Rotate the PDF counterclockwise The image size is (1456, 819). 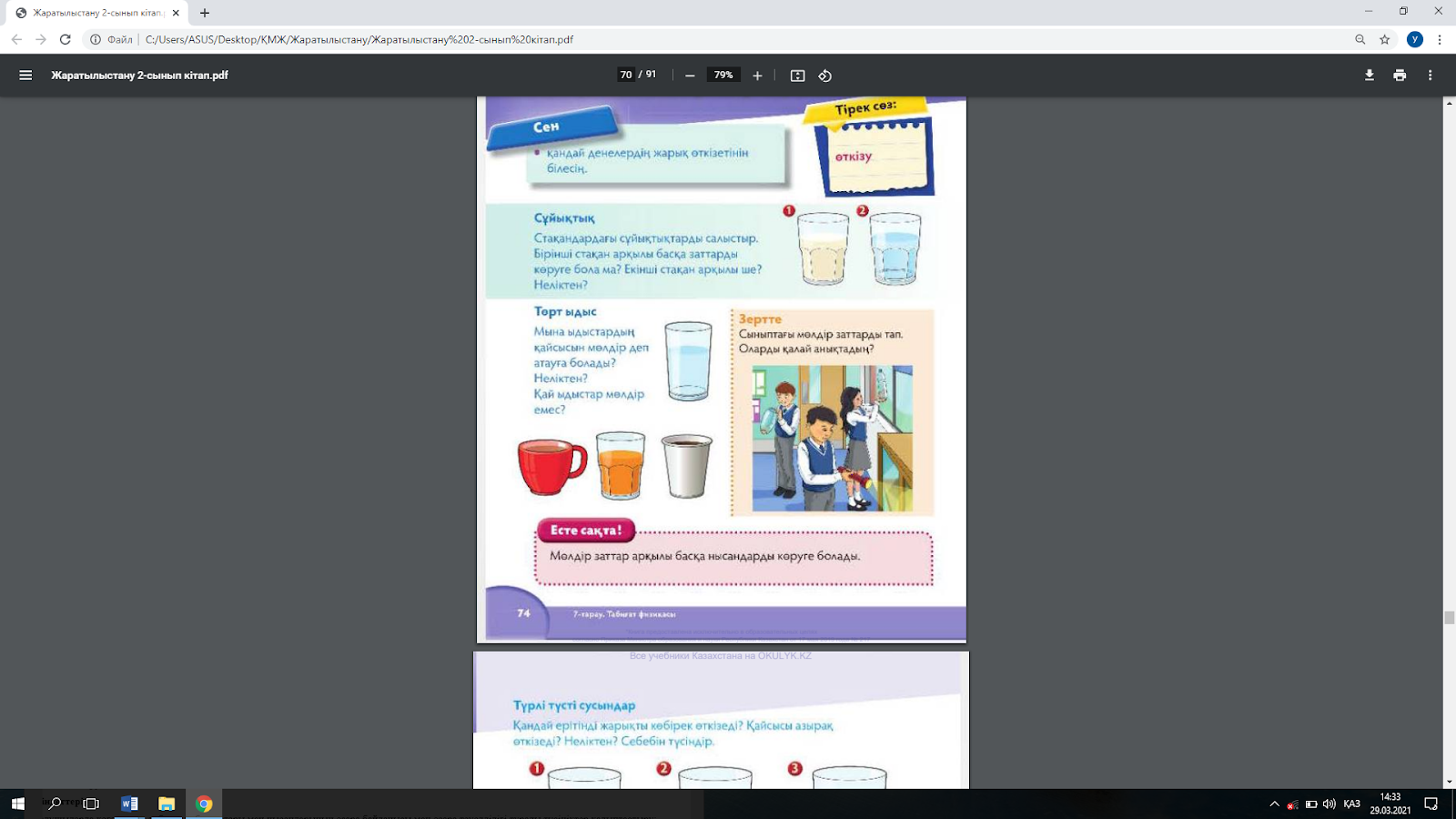tap(825, 76)
